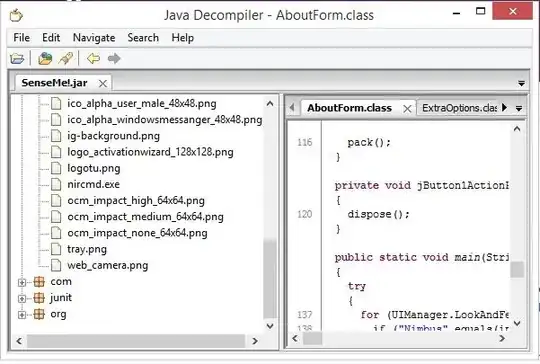Open the Navigate menu
Screen dimensions: 540x364
point(94,38)
